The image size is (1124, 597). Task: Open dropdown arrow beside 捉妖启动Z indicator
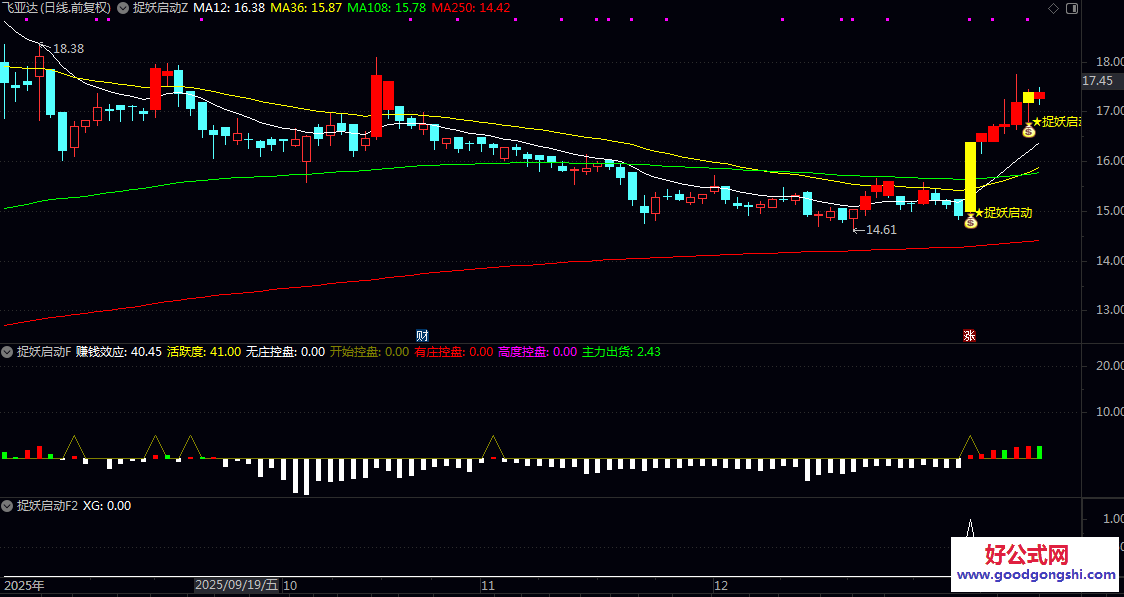pos(123,9)
